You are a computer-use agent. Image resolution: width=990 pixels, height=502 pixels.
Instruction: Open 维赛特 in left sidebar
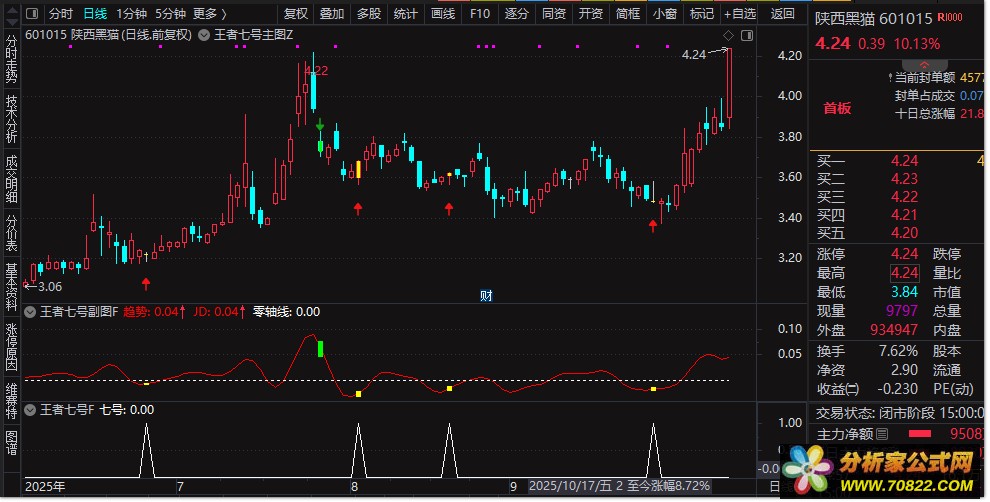11,400
